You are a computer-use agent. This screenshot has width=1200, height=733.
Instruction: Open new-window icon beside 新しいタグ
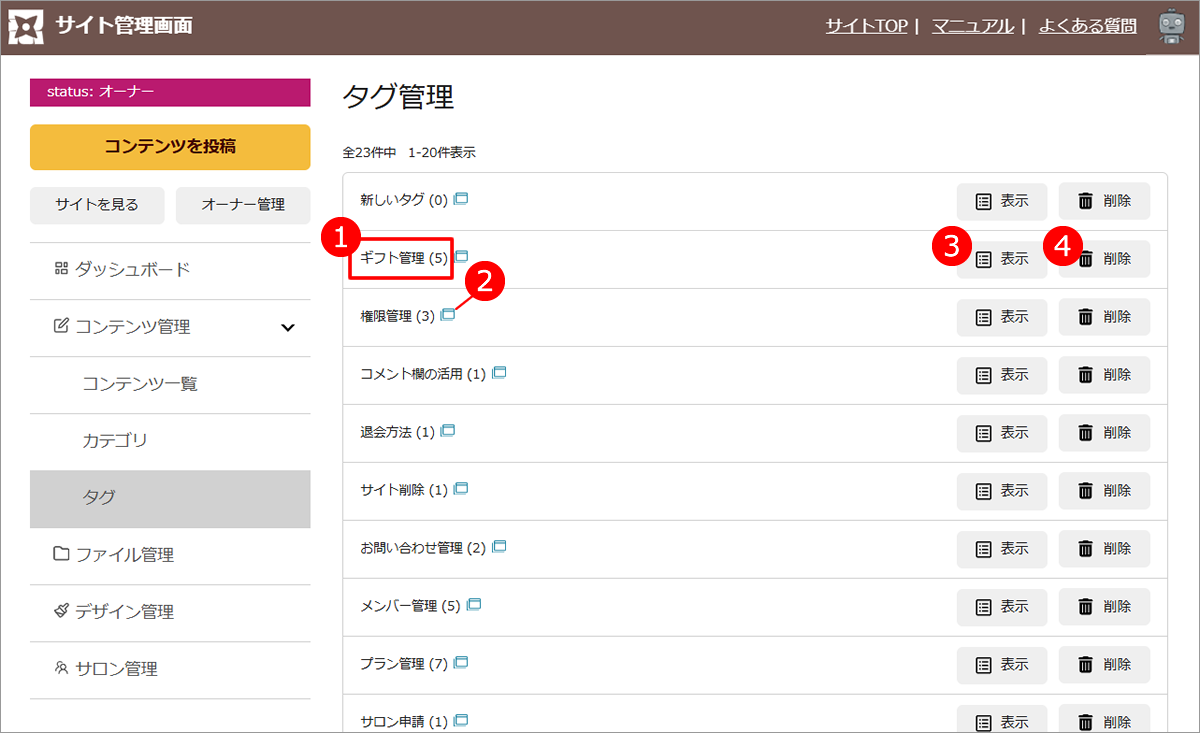(461, 199)
